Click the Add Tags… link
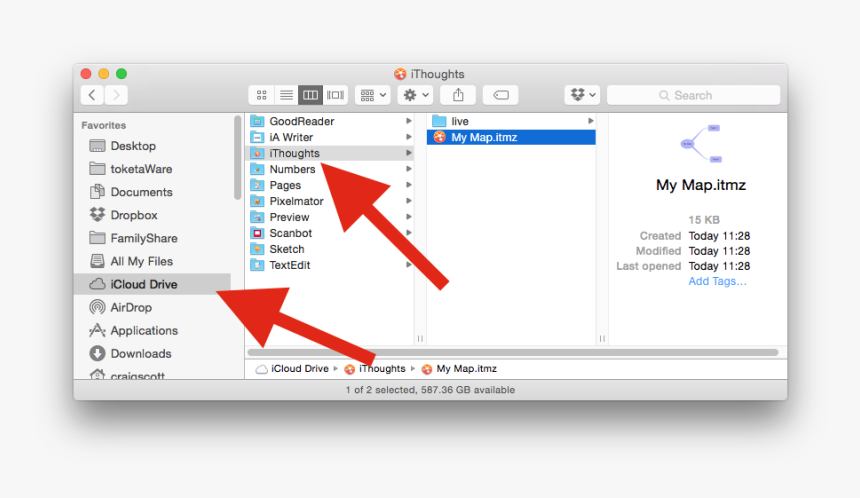 point(717,281)
